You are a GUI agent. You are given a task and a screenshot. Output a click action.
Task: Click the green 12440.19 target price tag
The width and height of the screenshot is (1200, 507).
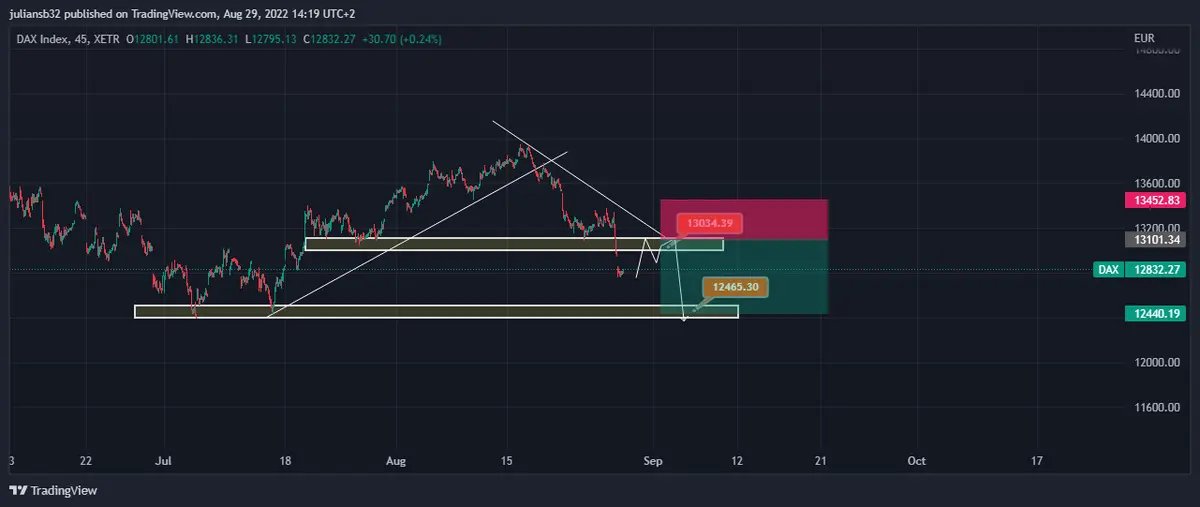click(x=1157, y=314)
